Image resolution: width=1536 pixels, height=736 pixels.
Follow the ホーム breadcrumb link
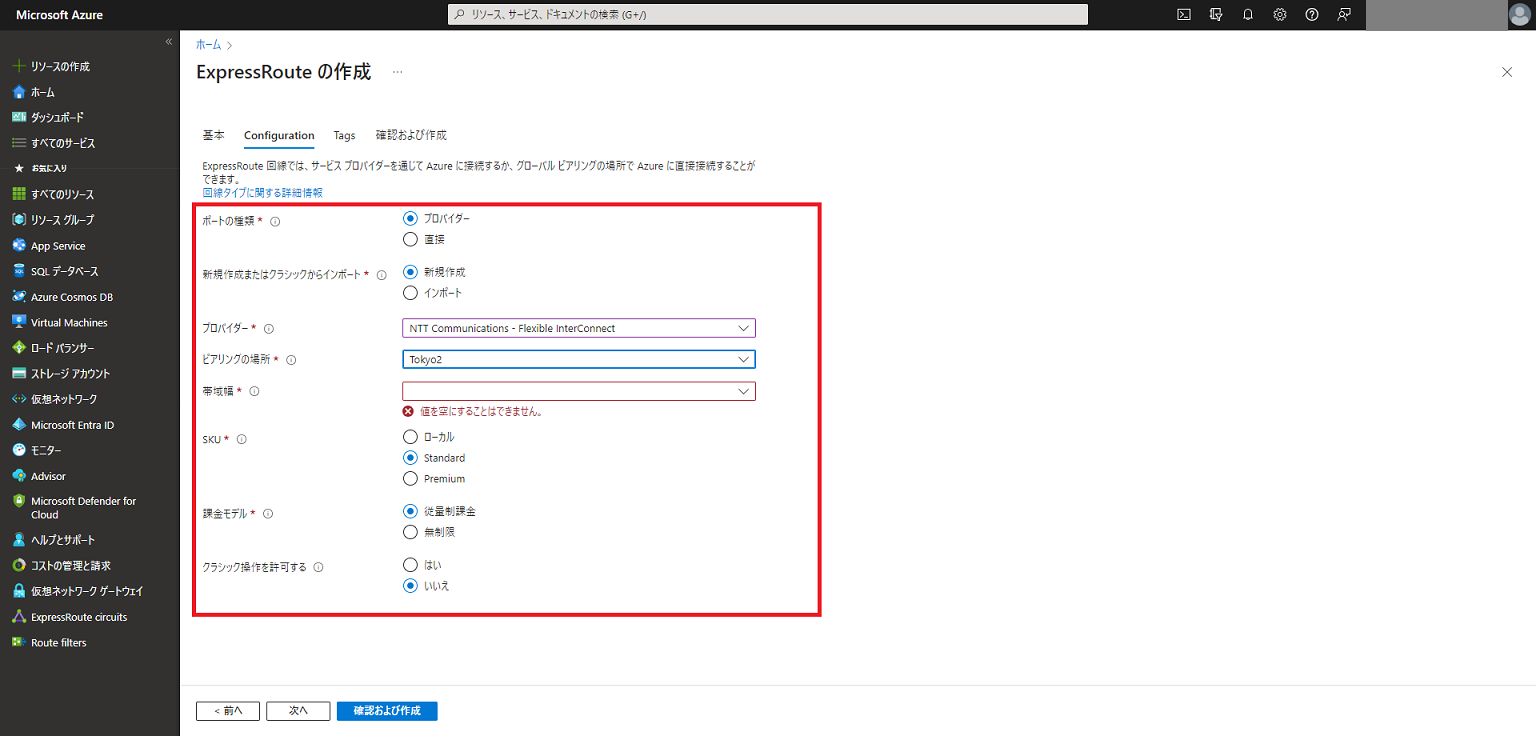209,45
